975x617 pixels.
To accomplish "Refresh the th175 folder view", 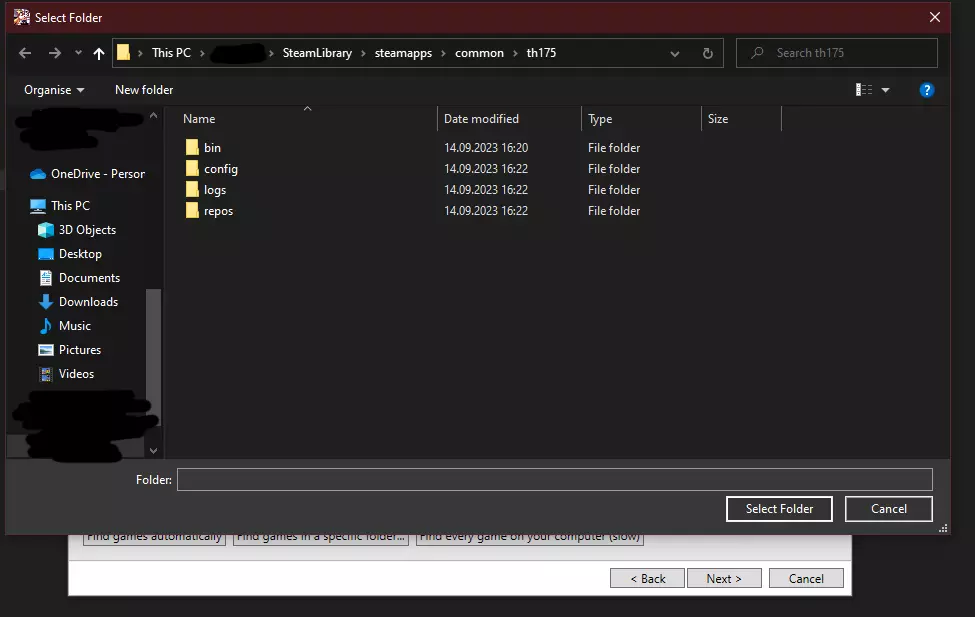I will click(708, 53).
